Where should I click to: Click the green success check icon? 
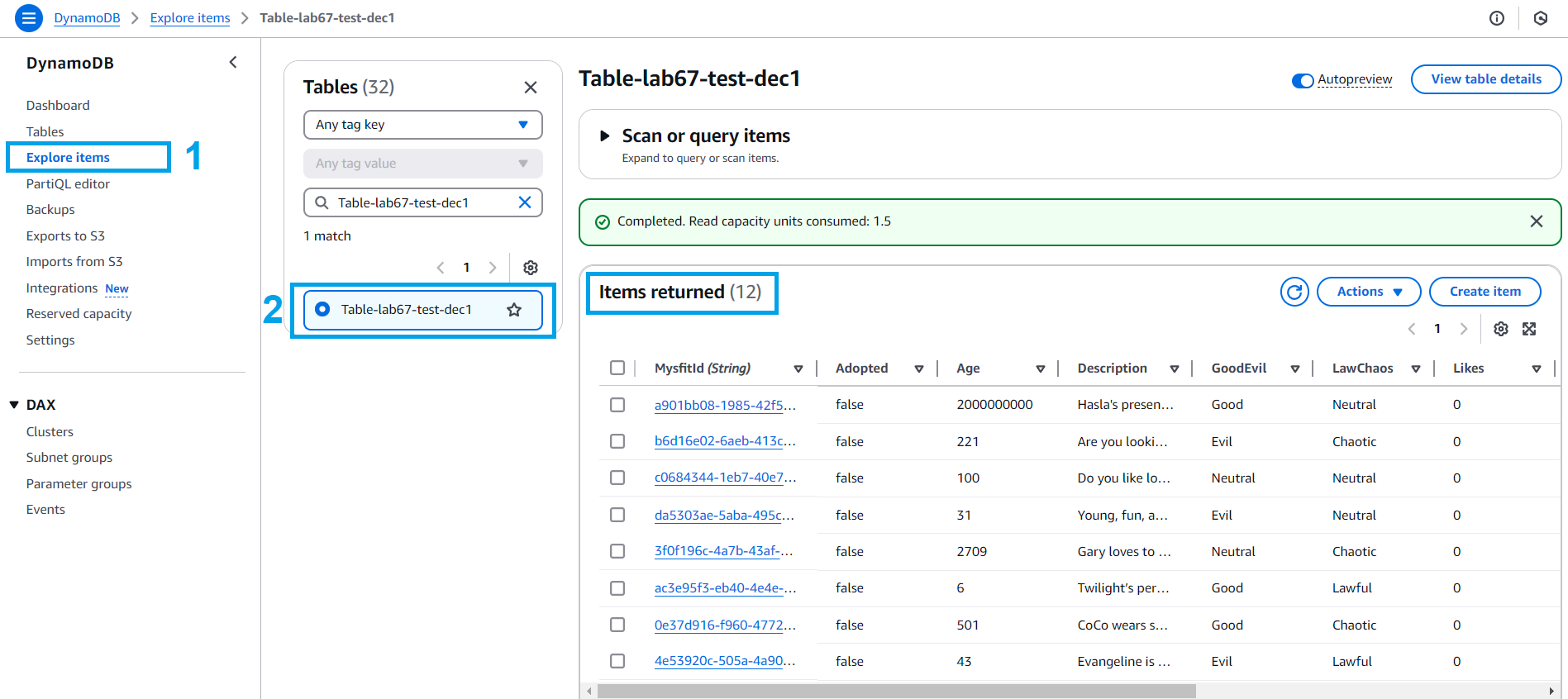pos(603,221)
